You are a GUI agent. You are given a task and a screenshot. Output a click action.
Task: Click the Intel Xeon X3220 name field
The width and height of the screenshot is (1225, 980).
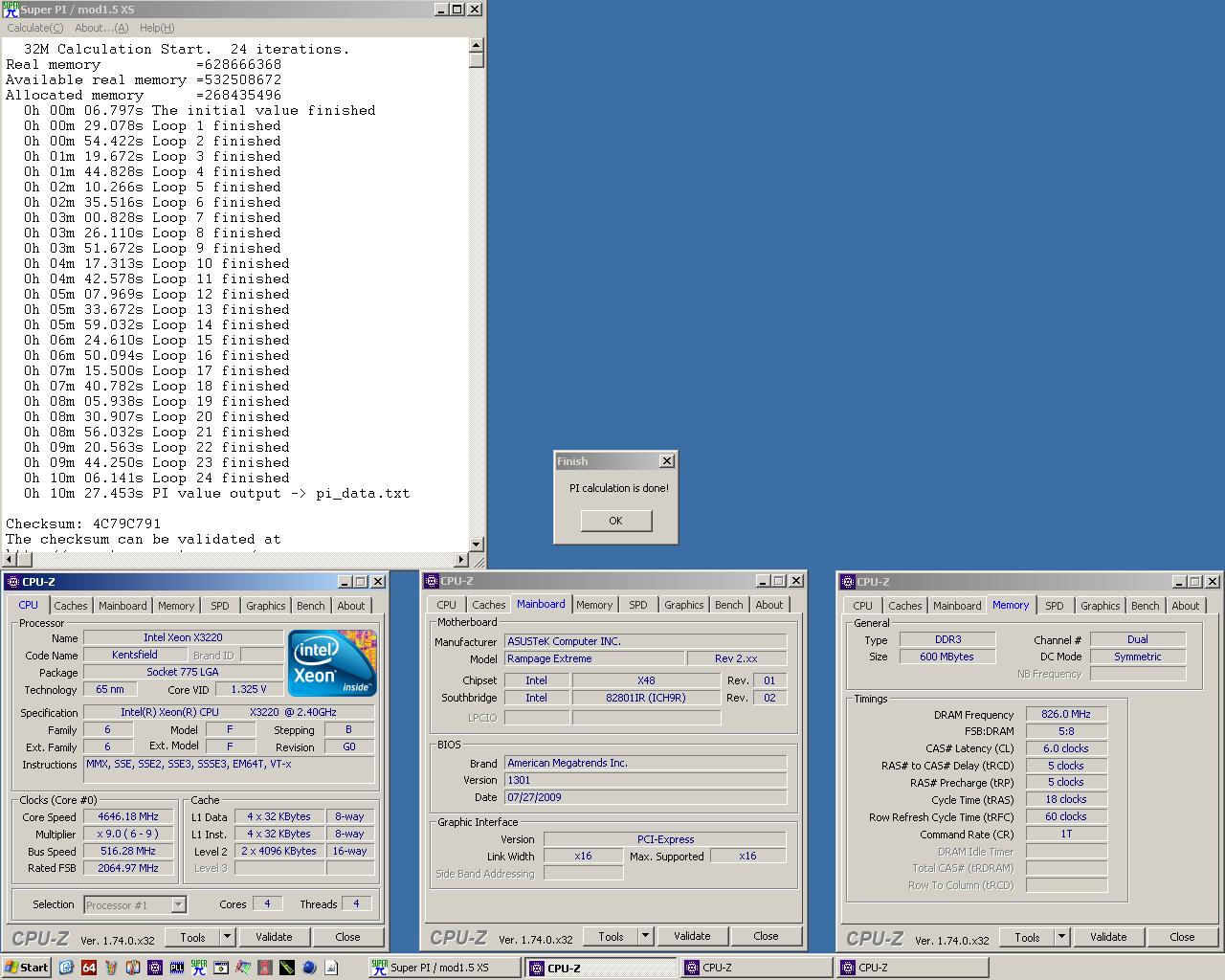(x=183, y=637)
